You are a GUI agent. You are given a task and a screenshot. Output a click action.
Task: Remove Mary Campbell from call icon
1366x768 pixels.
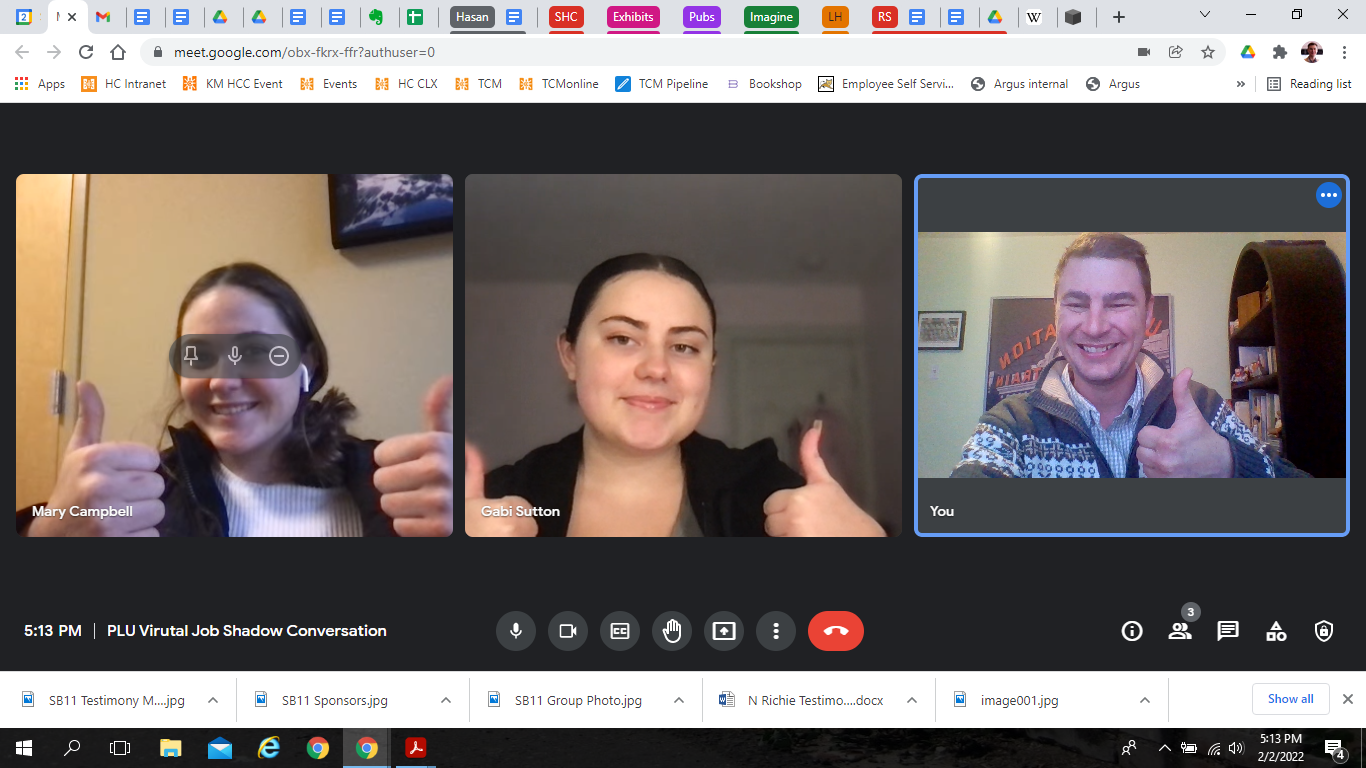pyautogui.click(x=279, y=355)
